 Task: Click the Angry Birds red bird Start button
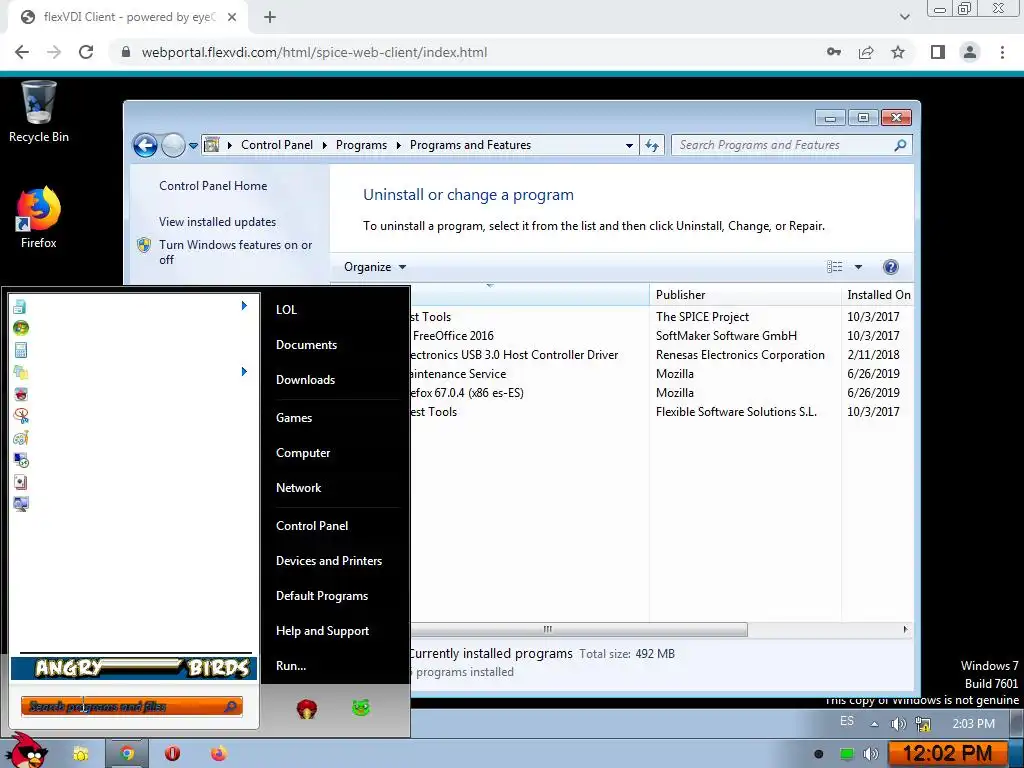26,751
